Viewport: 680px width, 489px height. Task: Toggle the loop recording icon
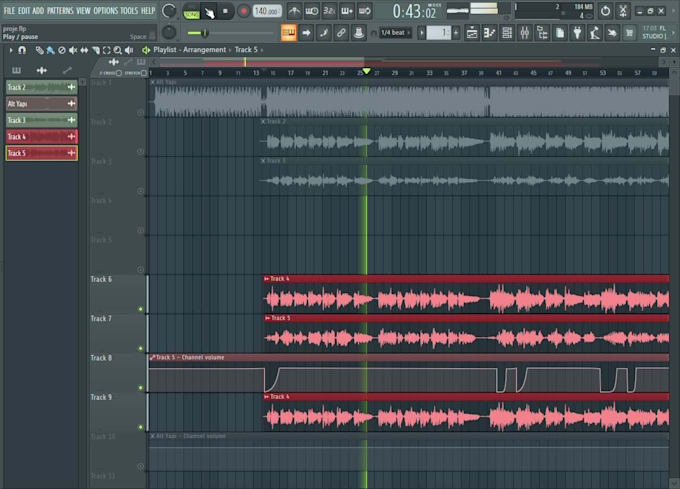[365, 11]
